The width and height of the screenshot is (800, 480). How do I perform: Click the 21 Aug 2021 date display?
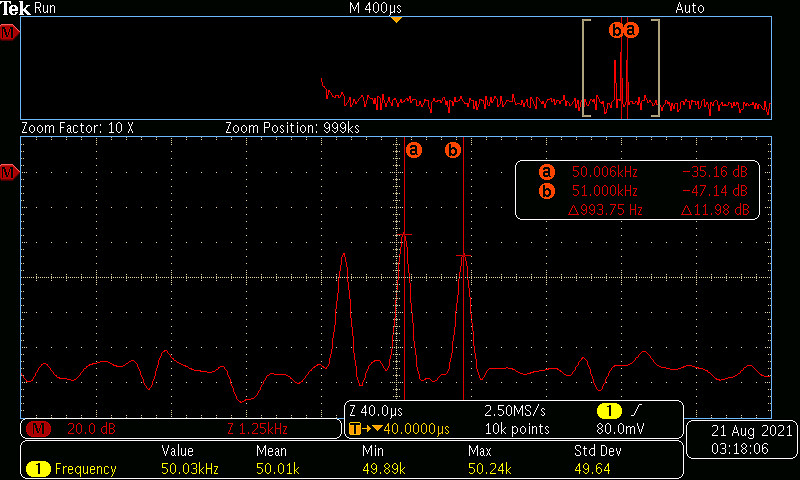(752, 432)
